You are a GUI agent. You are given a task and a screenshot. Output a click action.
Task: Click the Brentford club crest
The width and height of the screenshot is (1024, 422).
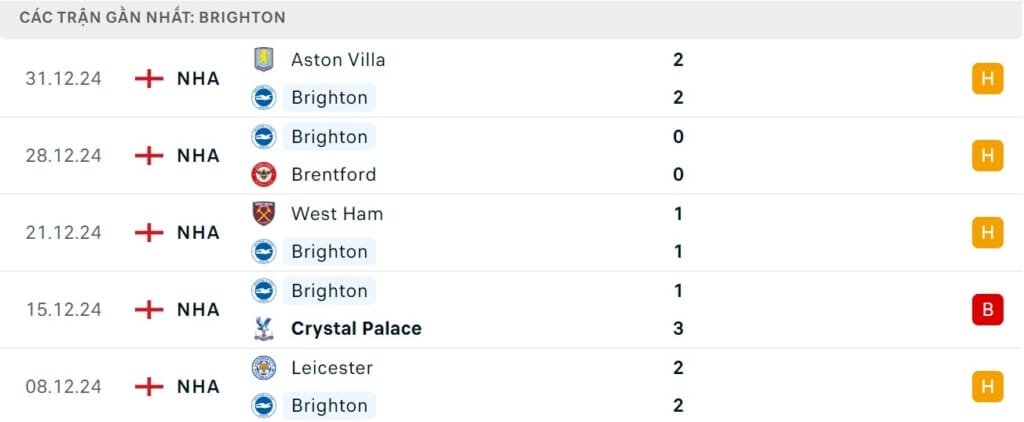pos(264,174)
